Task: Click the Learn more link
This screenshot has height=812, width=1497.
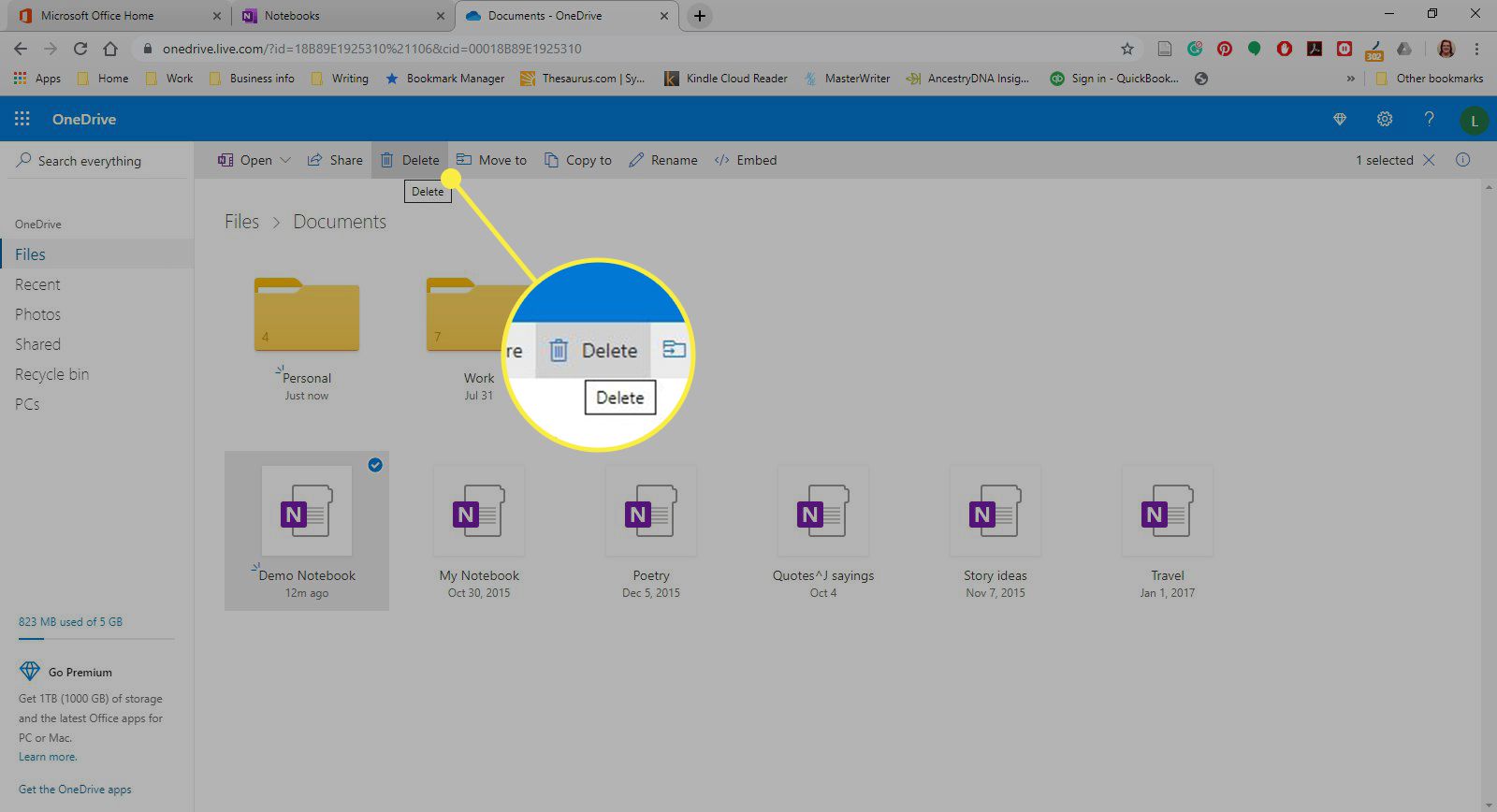Action: pos(48,757)
